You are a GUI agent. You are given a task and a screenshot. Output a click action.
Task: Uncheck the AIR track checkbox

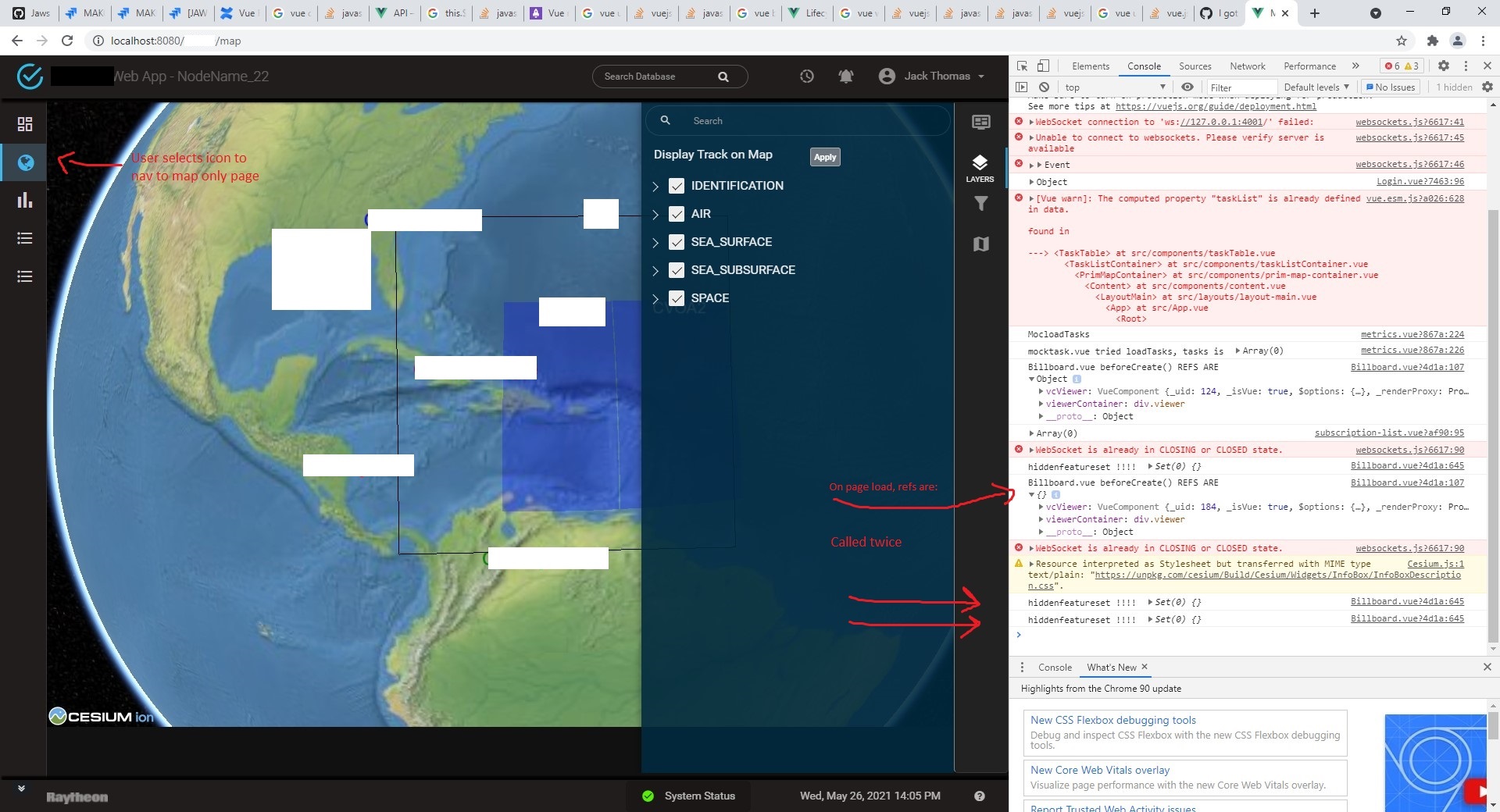pyautogui.click(x=677, y=213)
